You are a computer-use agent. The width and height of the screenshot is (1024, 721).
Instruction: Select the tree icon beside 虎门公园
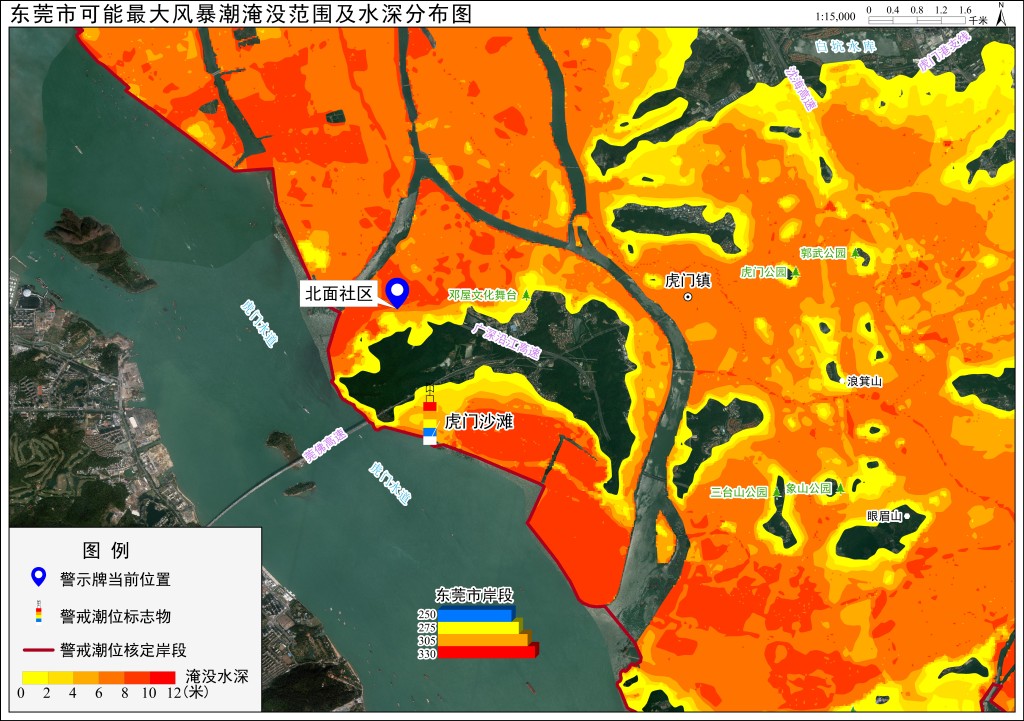click(x=795, y=272)
